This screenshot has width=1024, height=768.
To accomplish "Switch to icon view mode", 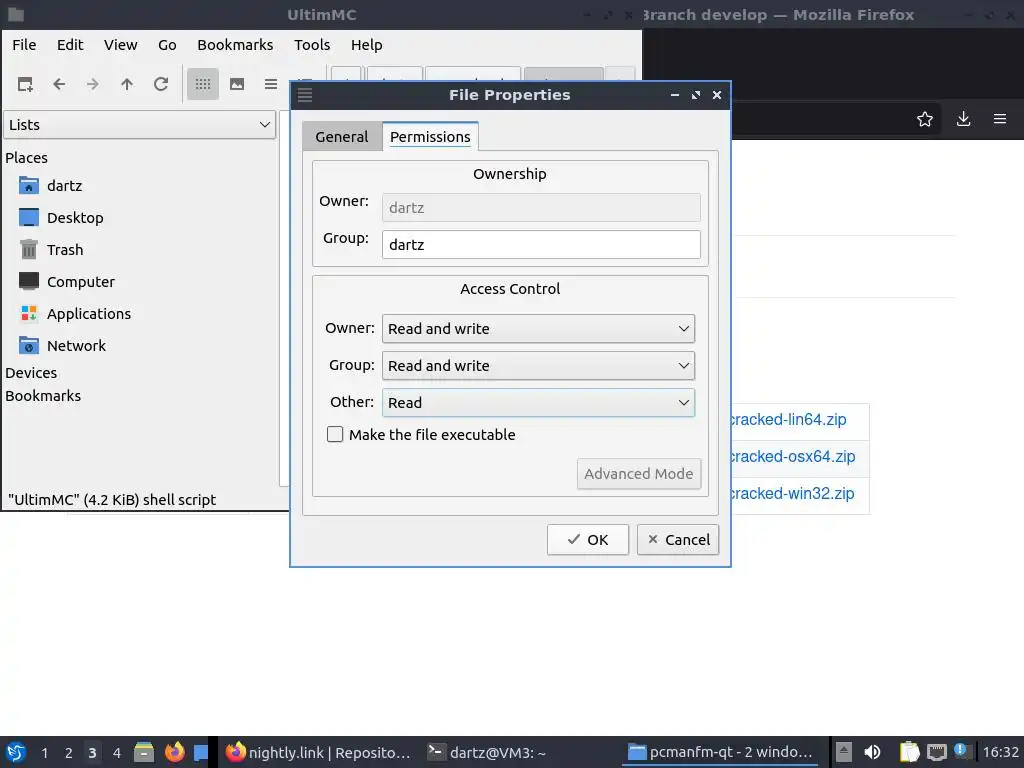I will (x=202, y=84).
